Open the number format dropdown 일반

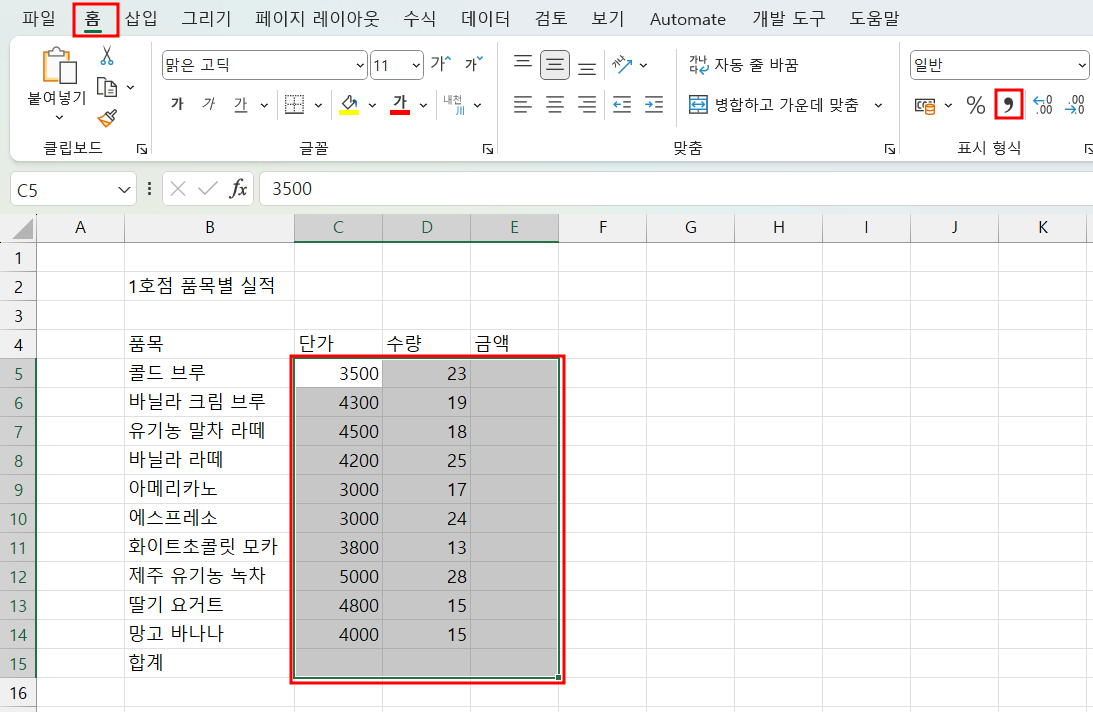click(x=1081, y=66)
